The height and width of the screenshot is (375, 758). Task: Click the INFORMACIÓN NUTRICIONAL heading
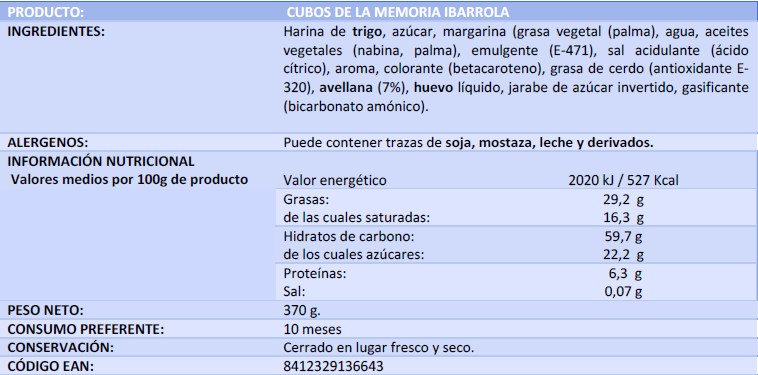tap(102, 161)
